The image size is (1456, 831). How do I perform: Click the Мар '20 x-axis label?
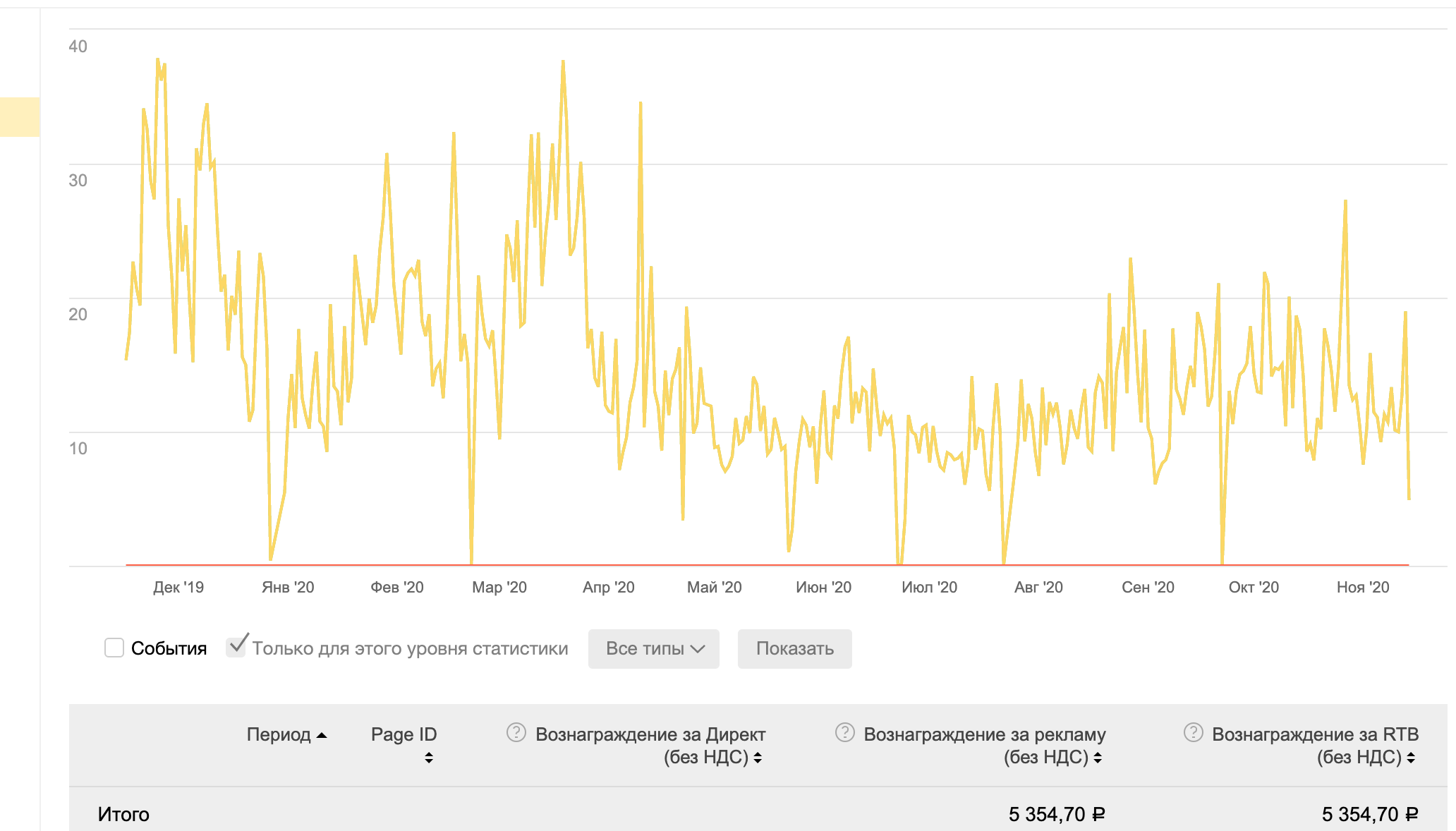click(499, 587)
